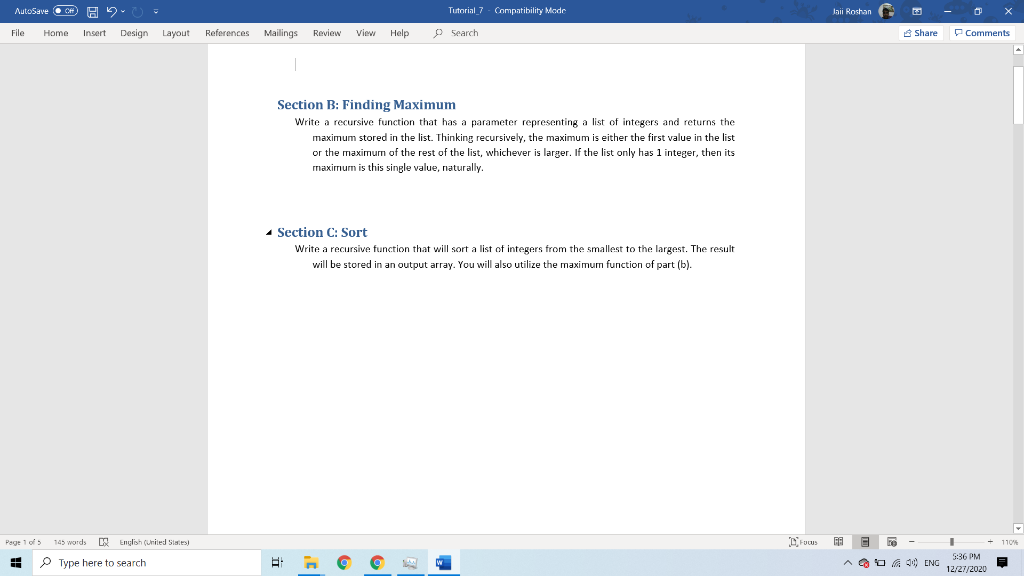Open the Mailings tab
Viewport: 1024px width, 576px height.
[280, 32]
